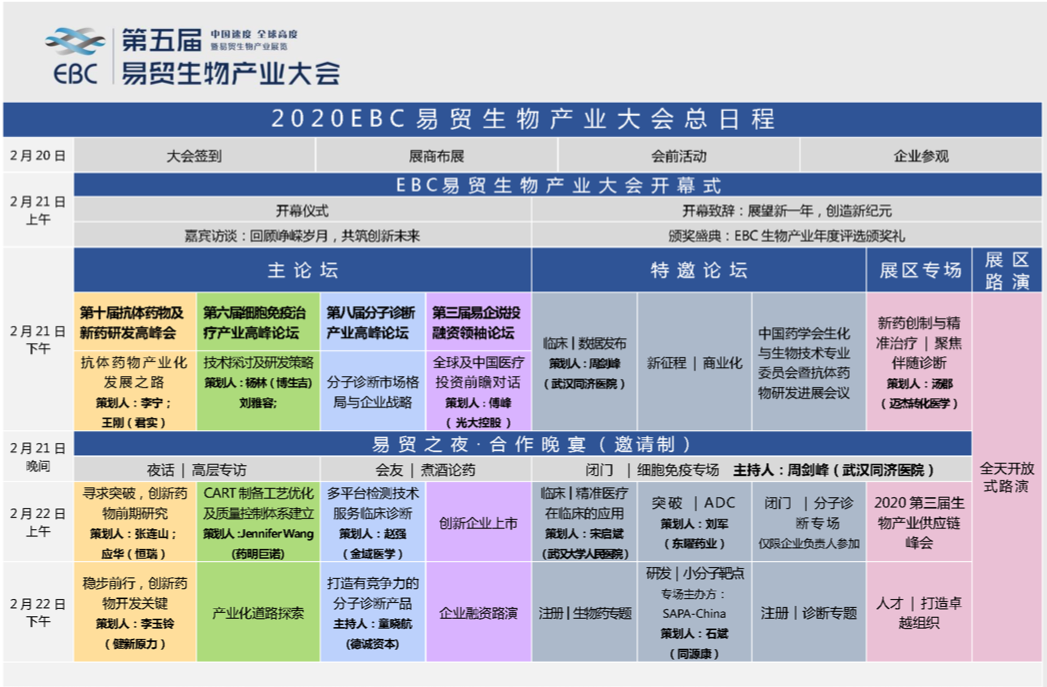
Task: Click 企业融资路演 cell
Action: click(478, 612)
